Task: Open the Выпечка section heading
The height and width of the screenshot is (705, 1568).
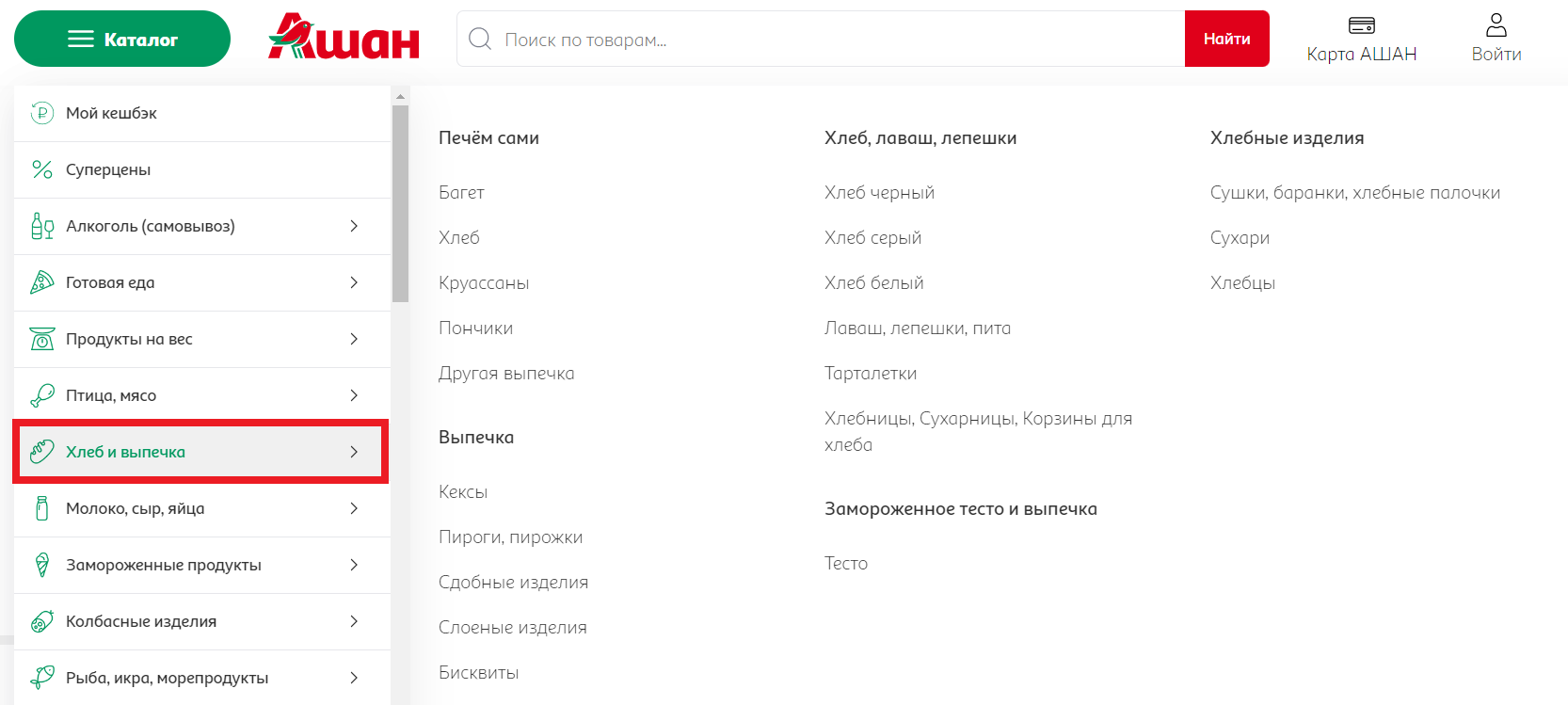Action: [476, 437]
